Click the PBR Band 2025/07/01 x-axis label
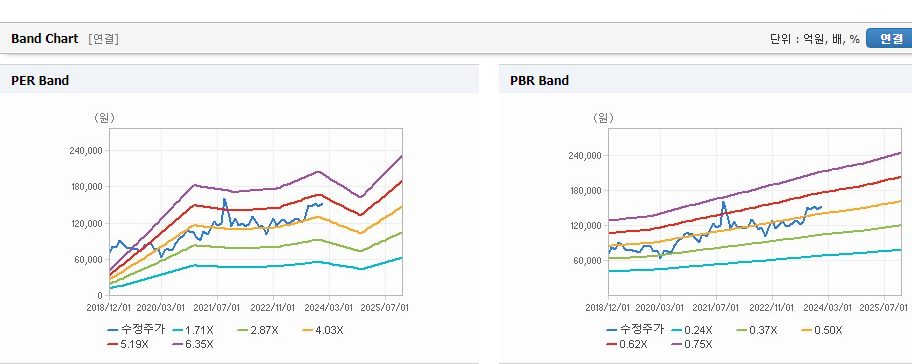This screenshot has width=912, height=364. coord(885,307)
